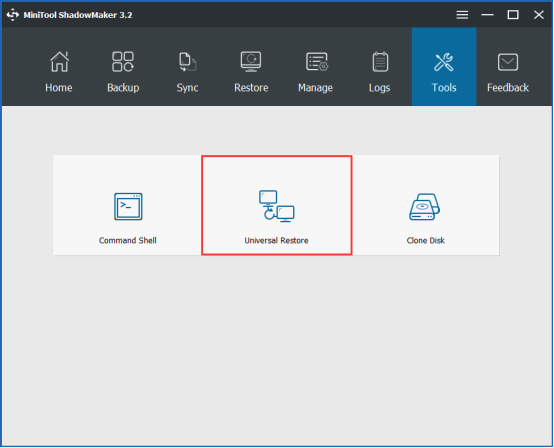Click the Clone Disk text label
The width and height of the screenshot is (554, 448).
pos(425,241)
